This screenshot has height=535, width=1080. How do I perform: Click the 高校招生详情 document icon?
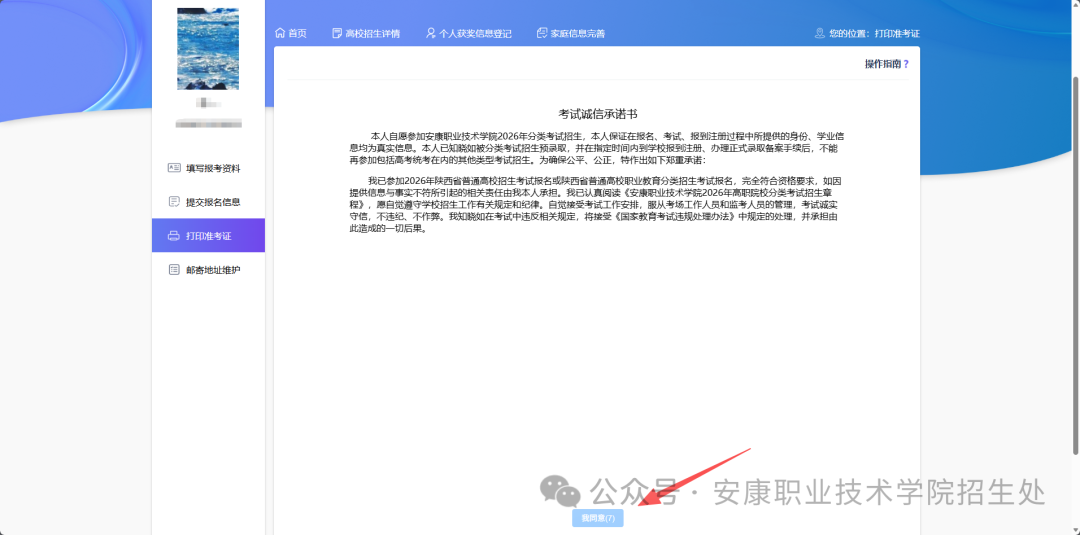pyautogui.click(x=337, y=33)
